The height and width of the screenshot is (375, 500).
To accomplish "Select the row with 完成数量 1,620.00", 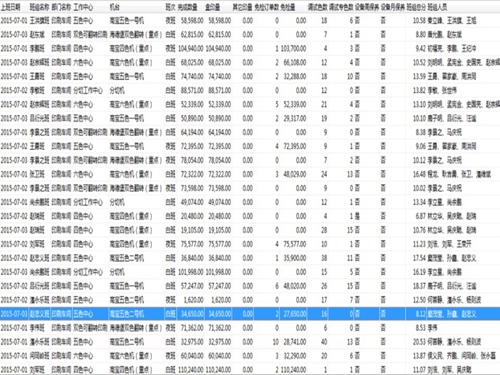I will pos(250,300).
